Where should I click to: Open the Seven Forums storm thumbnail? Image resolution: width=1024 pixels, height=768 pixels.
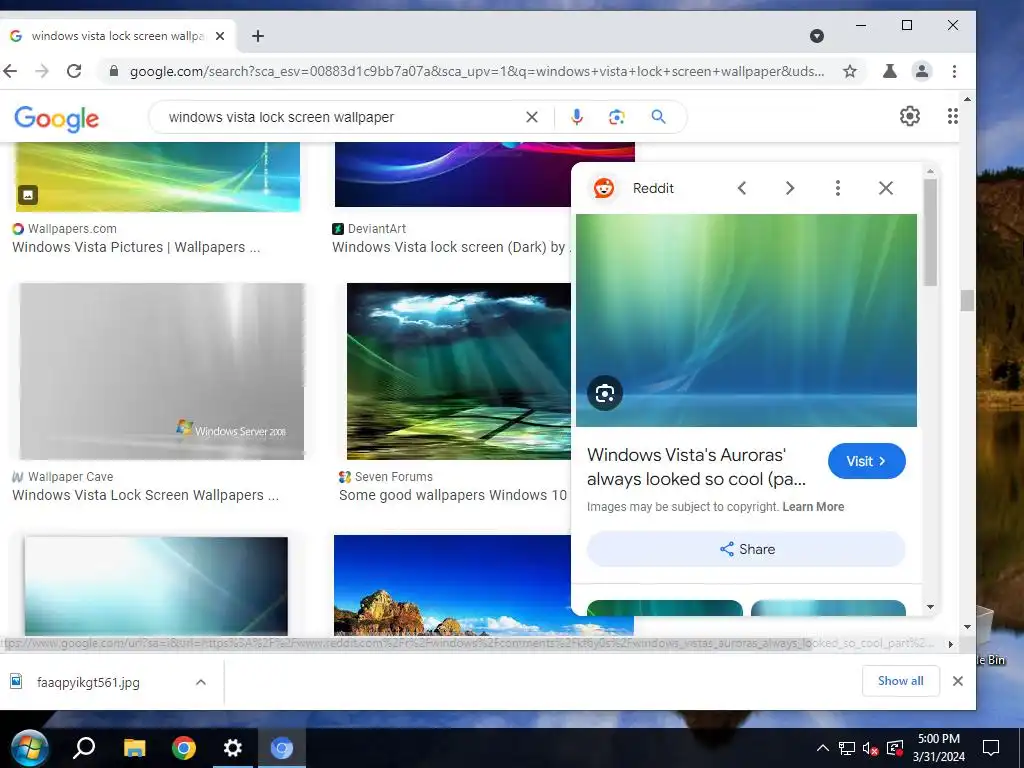pos(458,371)
